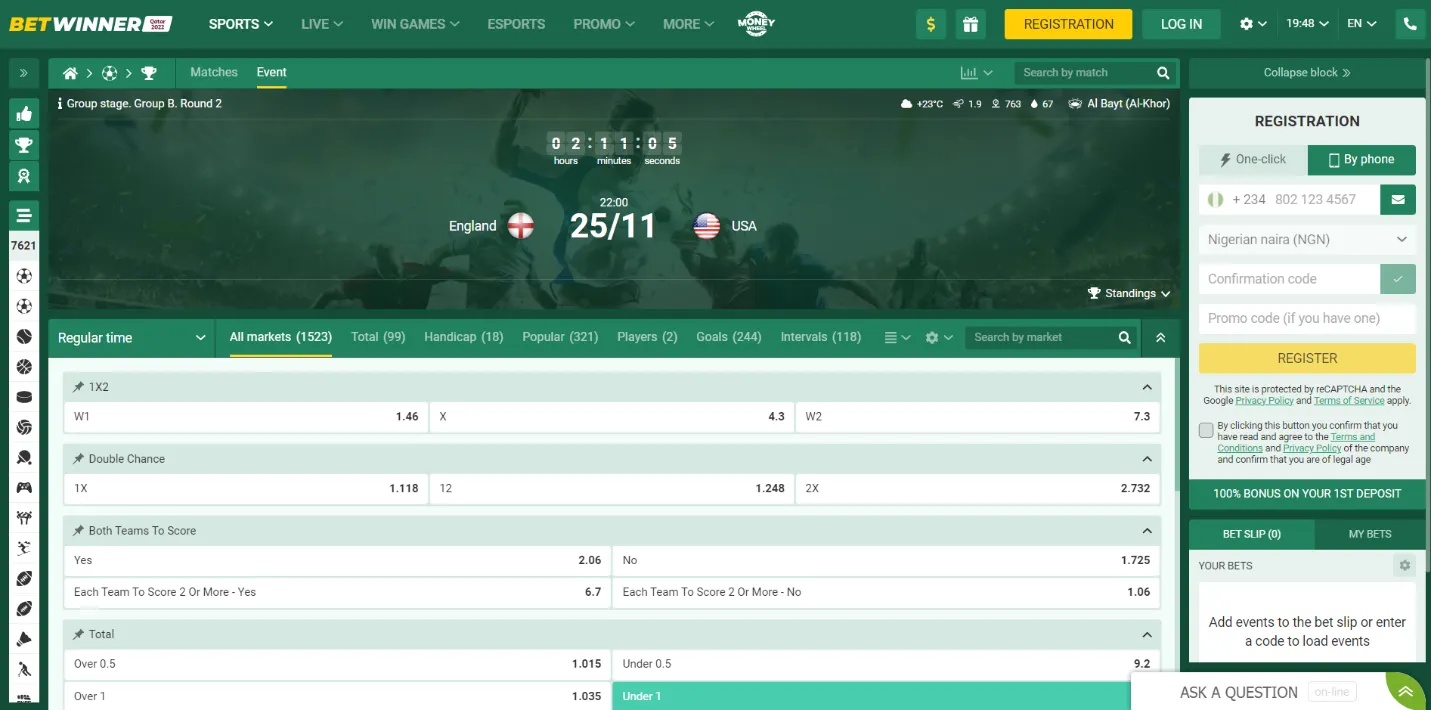Open the dollar payments icon in the header

[930, 22]
